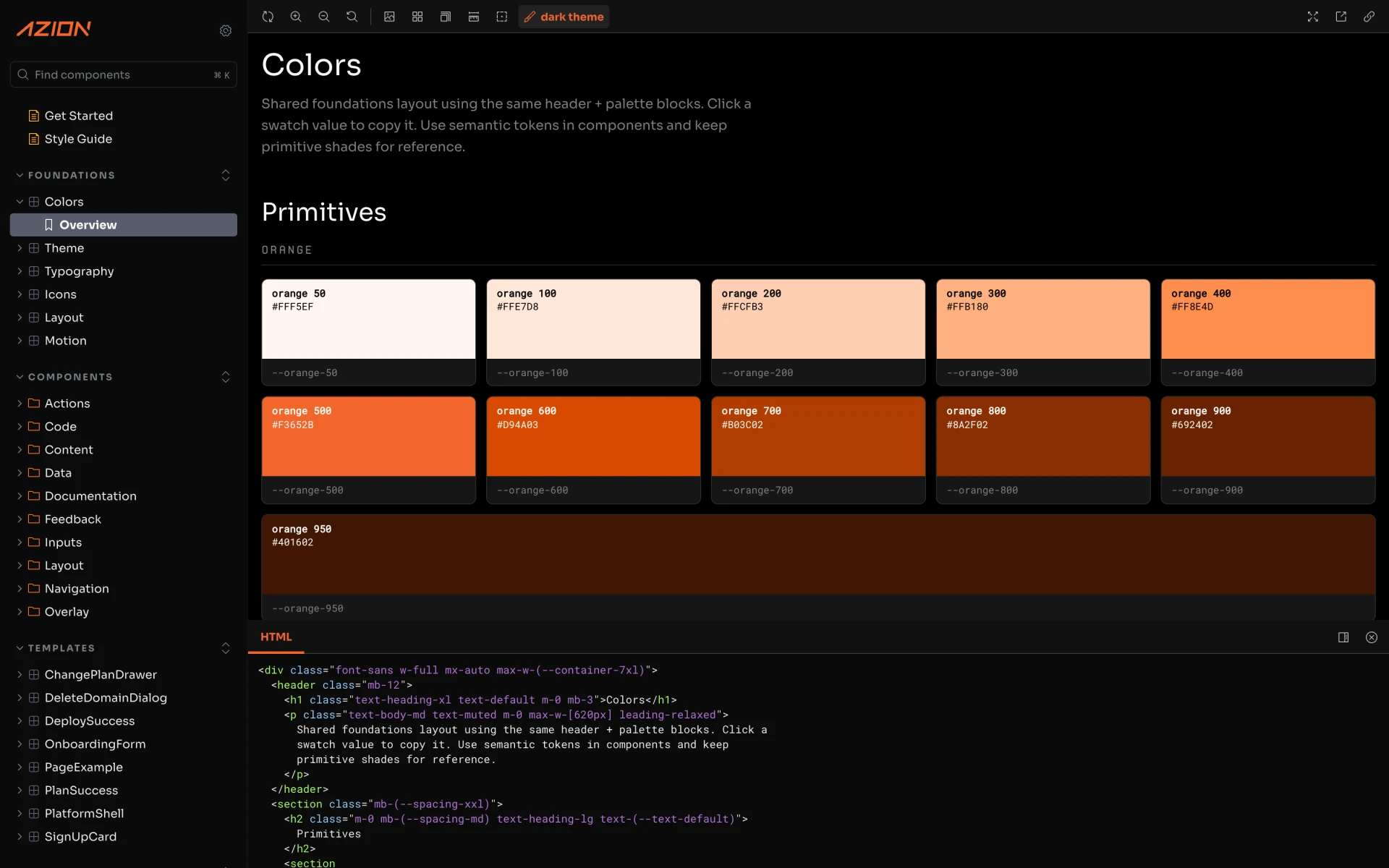Expand all items in FOUNDATIONS
1389x868 pixels.
tap(226, 175)
